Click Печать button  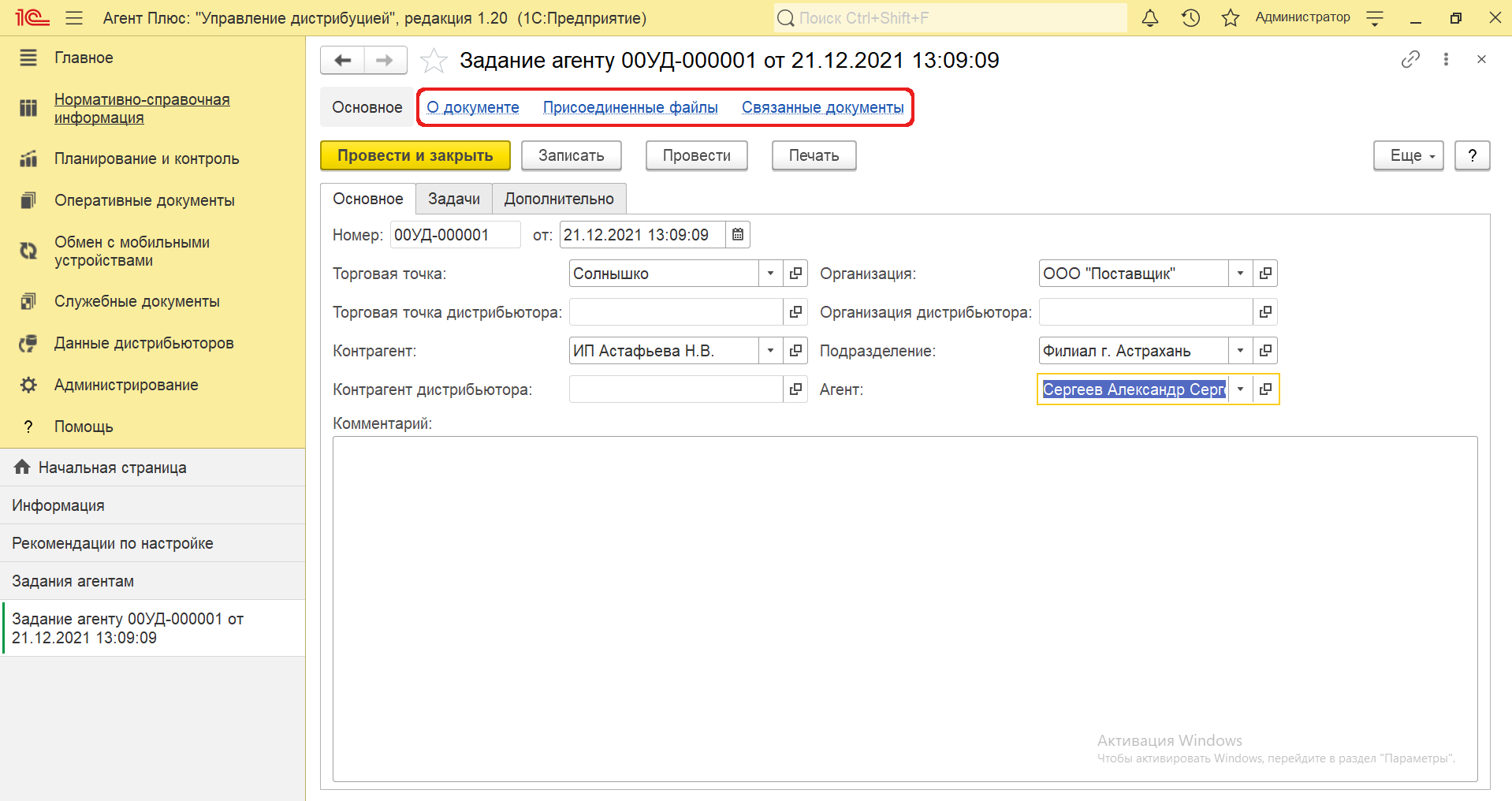(814, 155)
